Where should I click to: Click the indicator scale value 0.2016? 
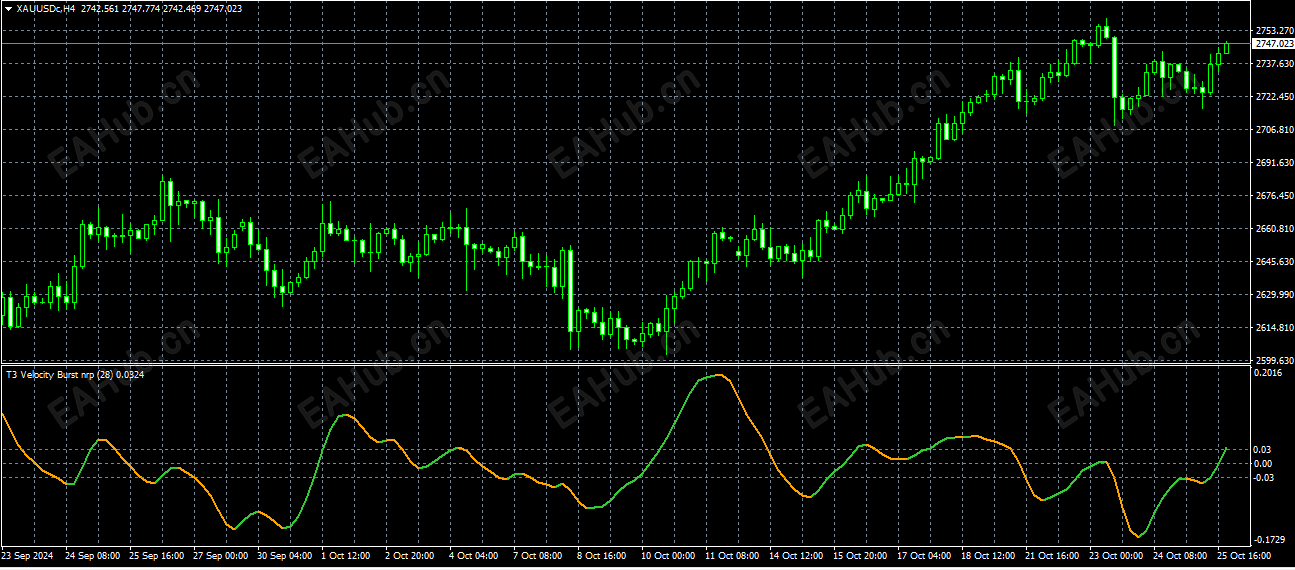coord(1268,373)
